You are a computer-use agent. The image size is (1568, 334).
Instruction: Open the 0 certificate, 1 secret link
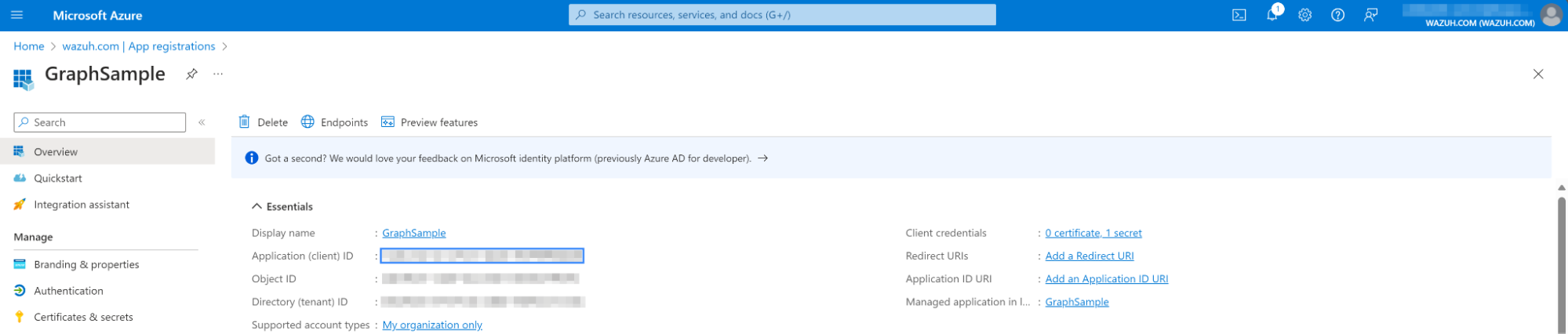[x=1093, y=233]
